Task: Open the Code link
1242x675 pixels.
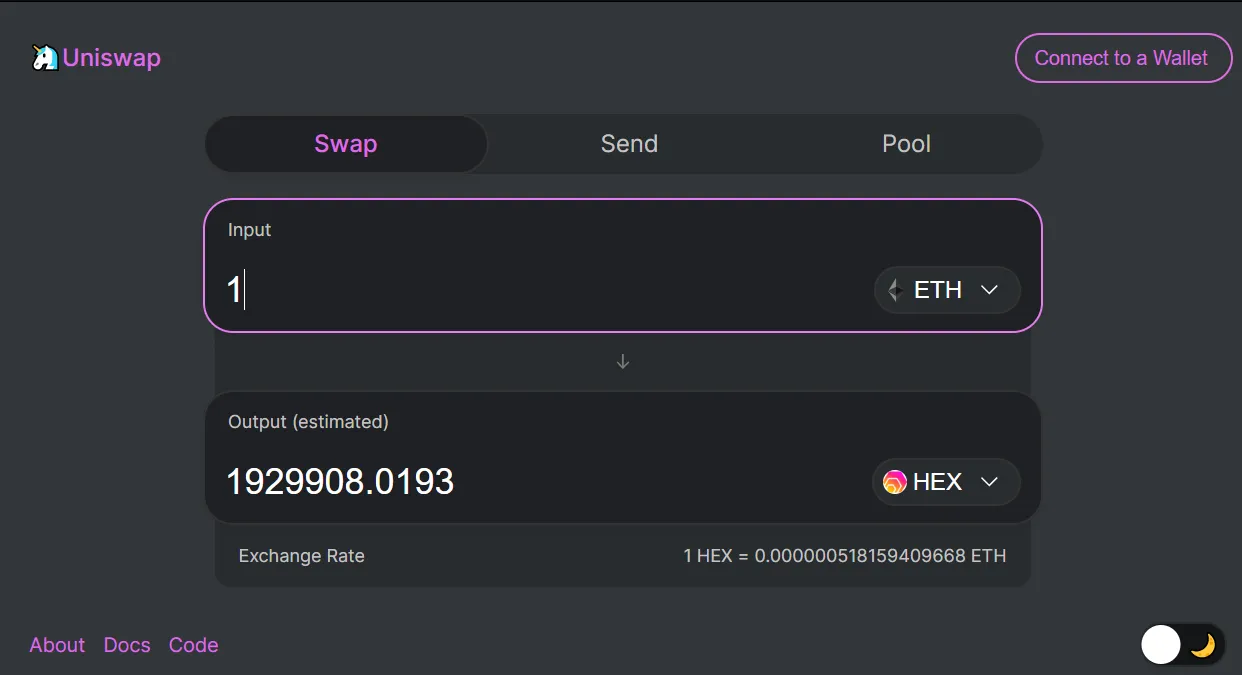Action: (194, 645)
